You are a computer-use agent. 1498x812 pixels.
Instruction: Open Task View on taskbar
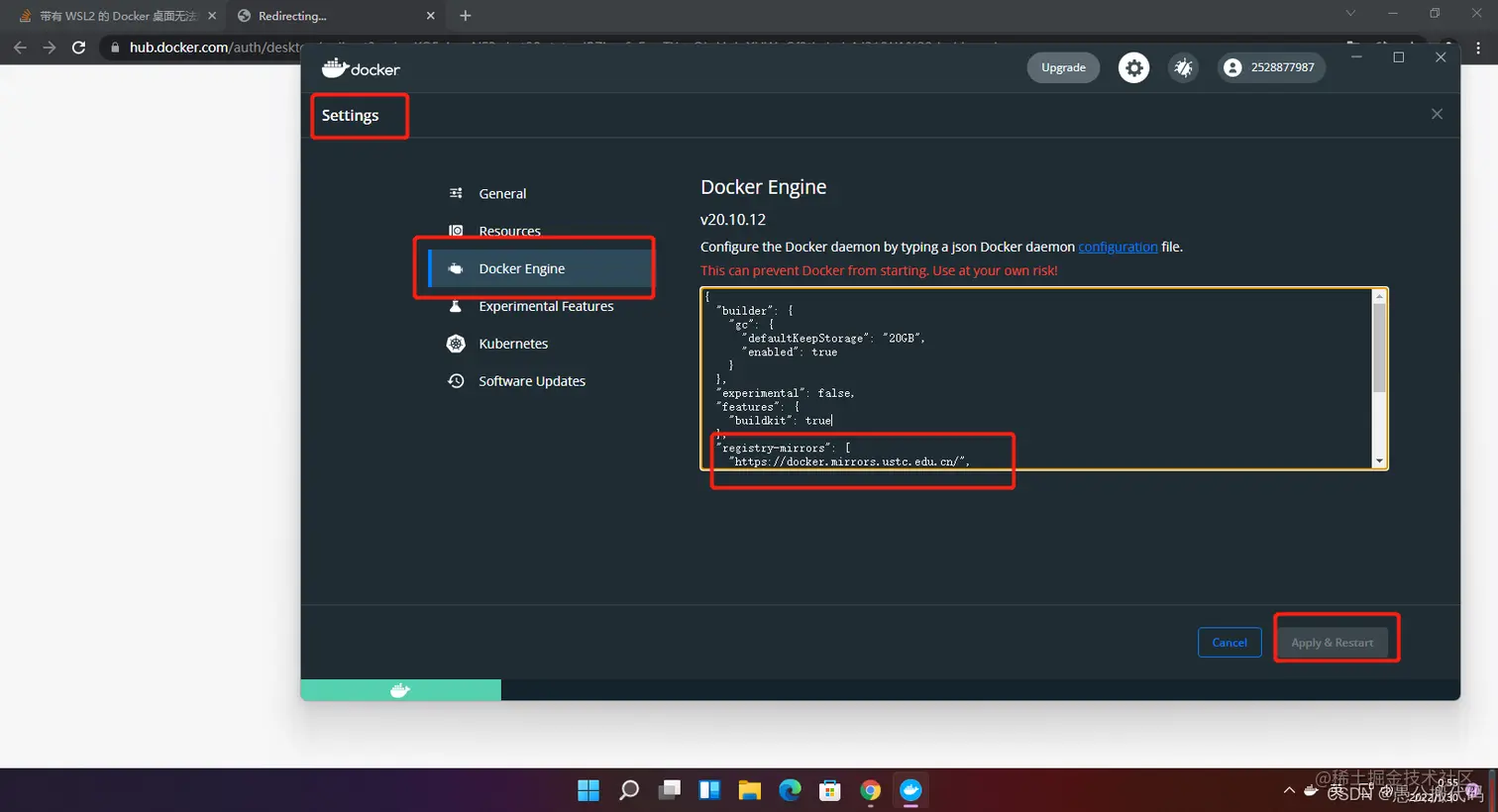pyautogui.click(x=670, y=790)
